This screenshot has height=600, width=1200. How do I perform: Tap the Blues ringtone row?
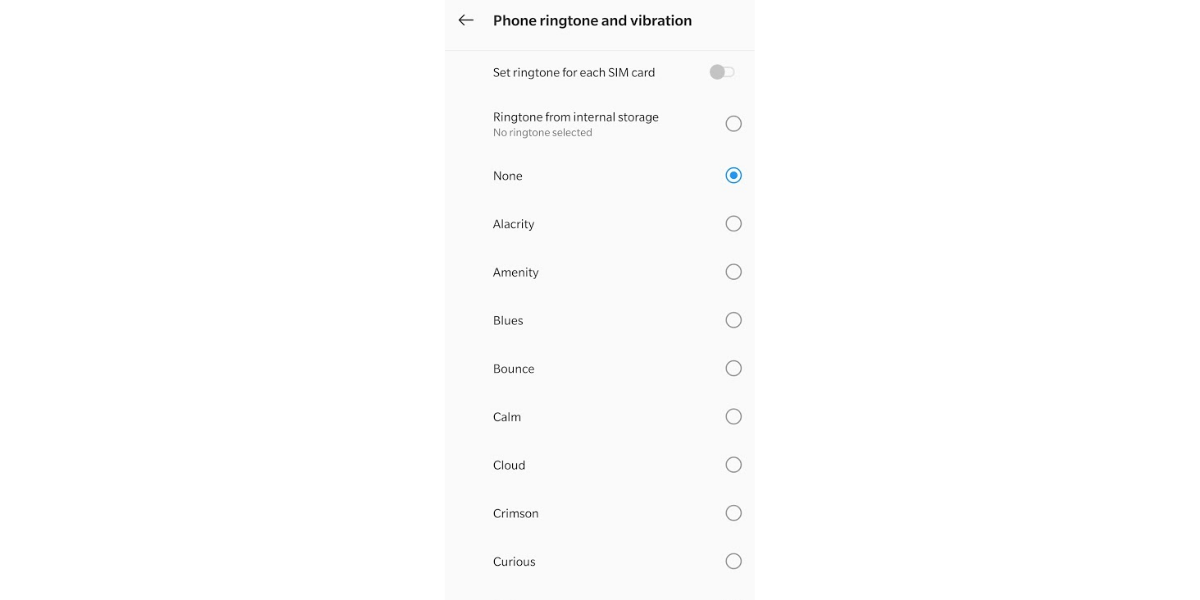(507, 320)
